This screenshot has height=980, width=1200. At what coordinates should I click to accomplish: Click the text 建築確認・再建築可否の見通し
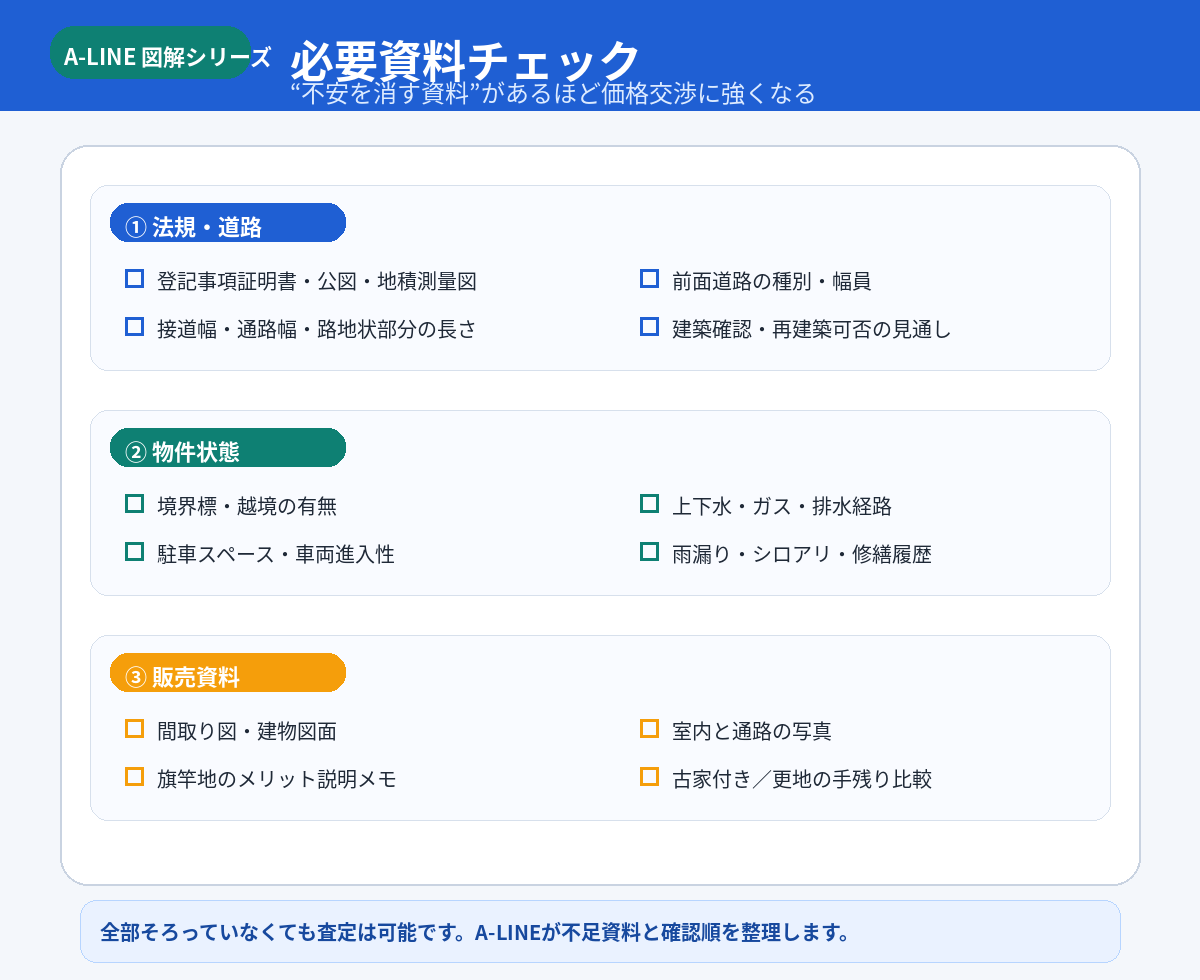click(812, 329)
